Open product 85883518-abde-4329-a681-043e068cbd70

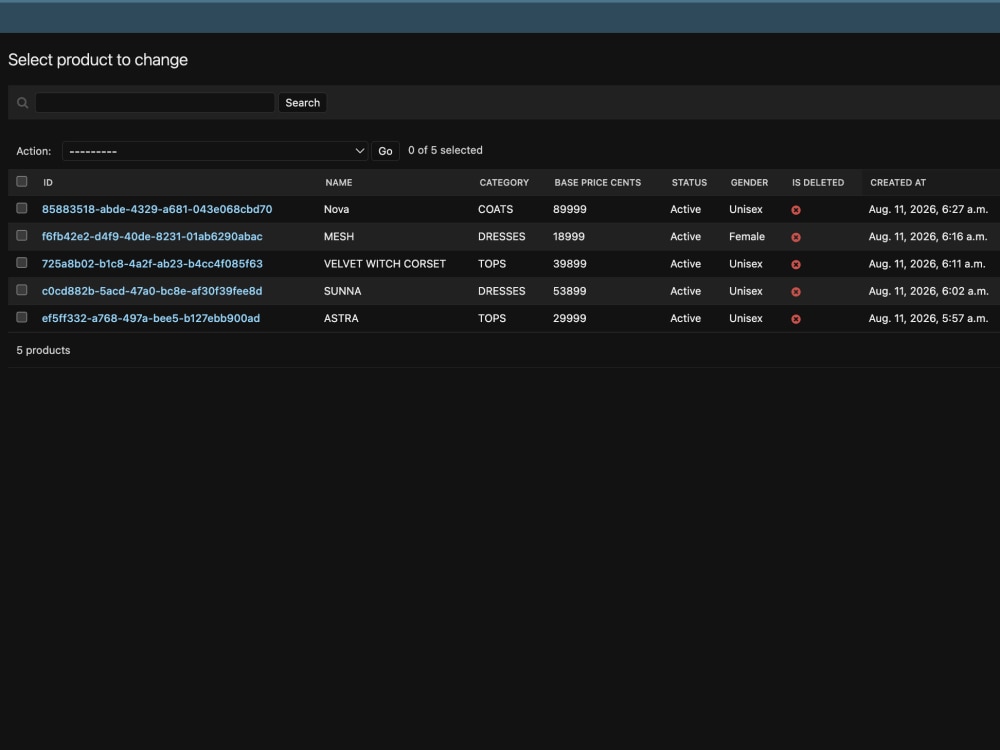(x=157, y=209)
